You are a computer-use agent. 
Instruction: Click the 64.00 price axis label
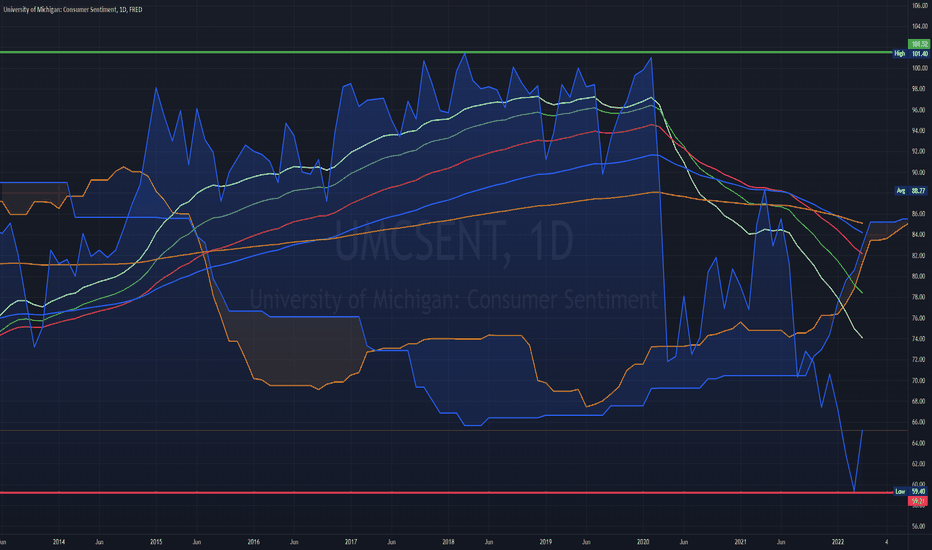[920, 443]
